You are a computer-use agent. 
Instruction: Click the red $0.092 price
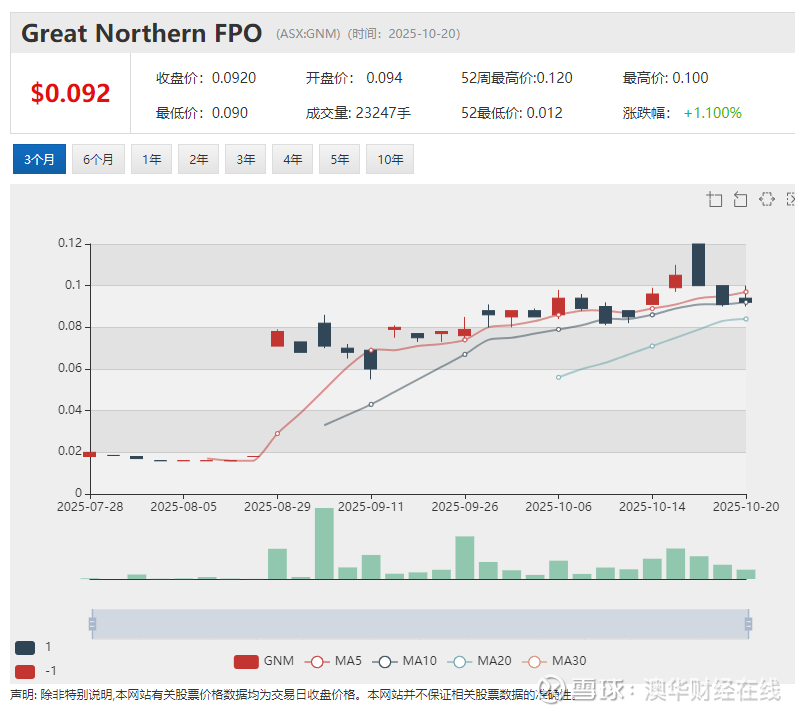point(70,93)
